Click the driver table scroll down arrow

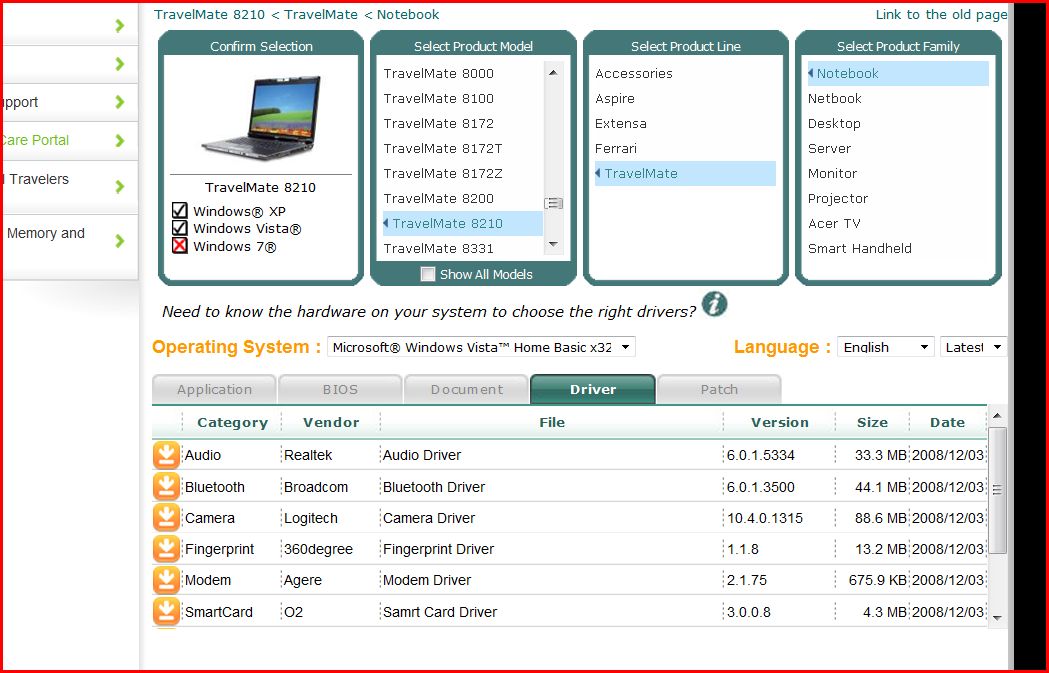(x=997, y=617)
